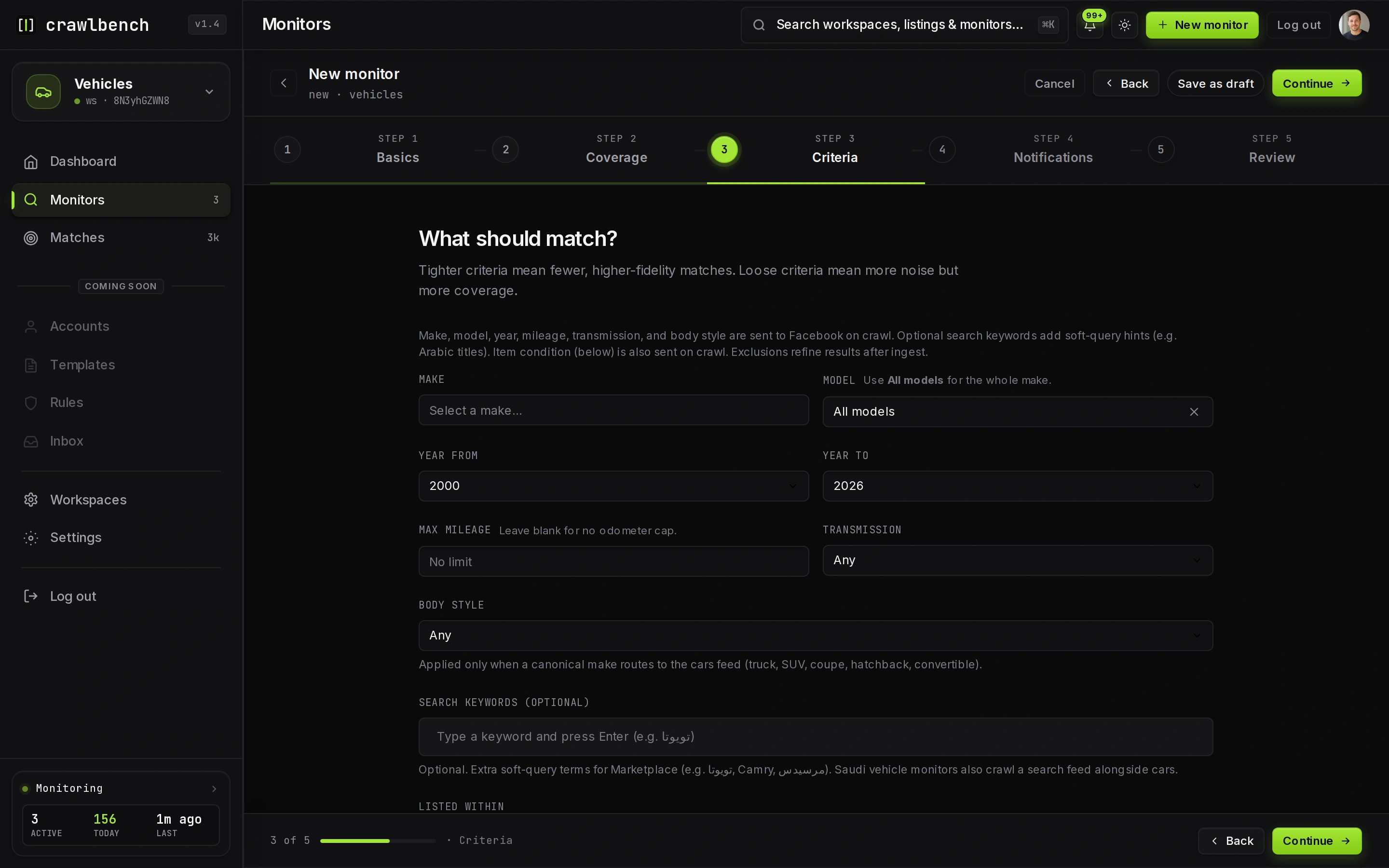Click the Rules shield icon
Screen dimensions: 1389x868
coord(31,403)
